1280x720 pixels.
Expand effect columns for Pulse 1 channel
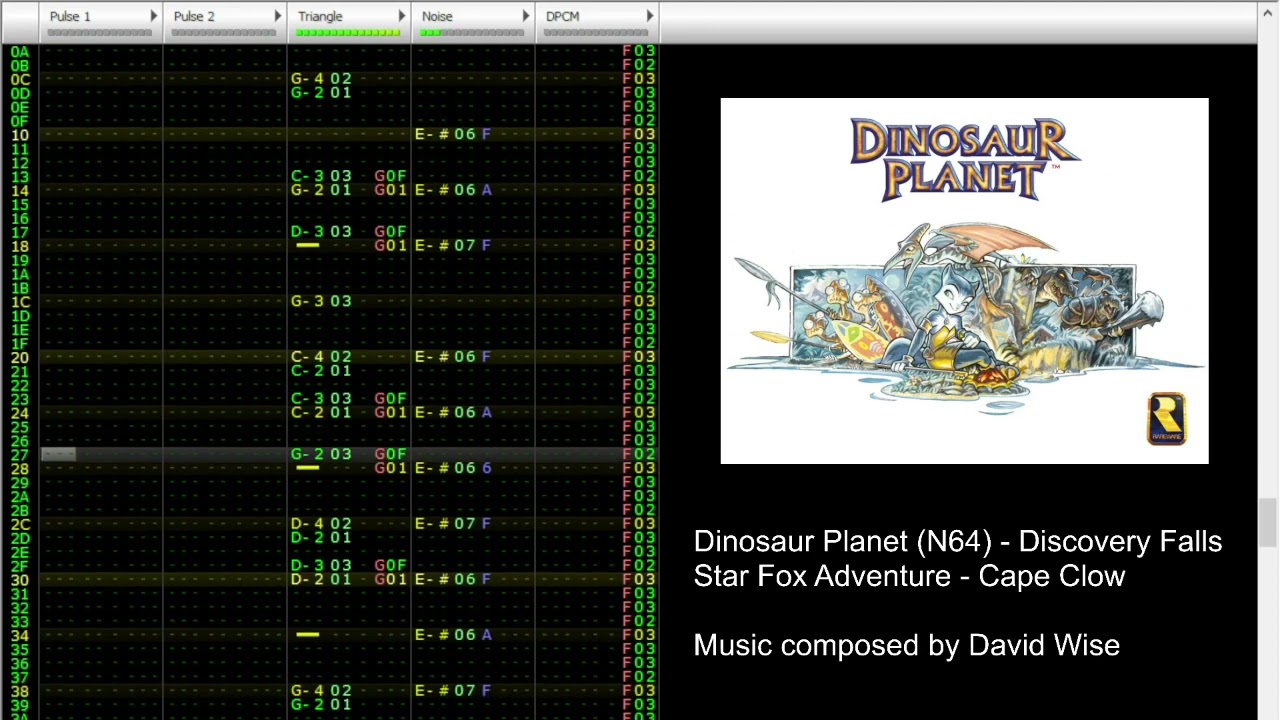tap(153, 16)
